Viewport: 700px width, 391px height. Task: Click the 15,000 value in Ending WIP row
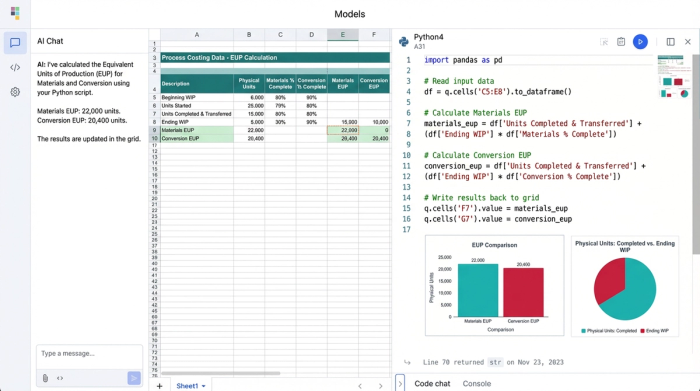343,122
